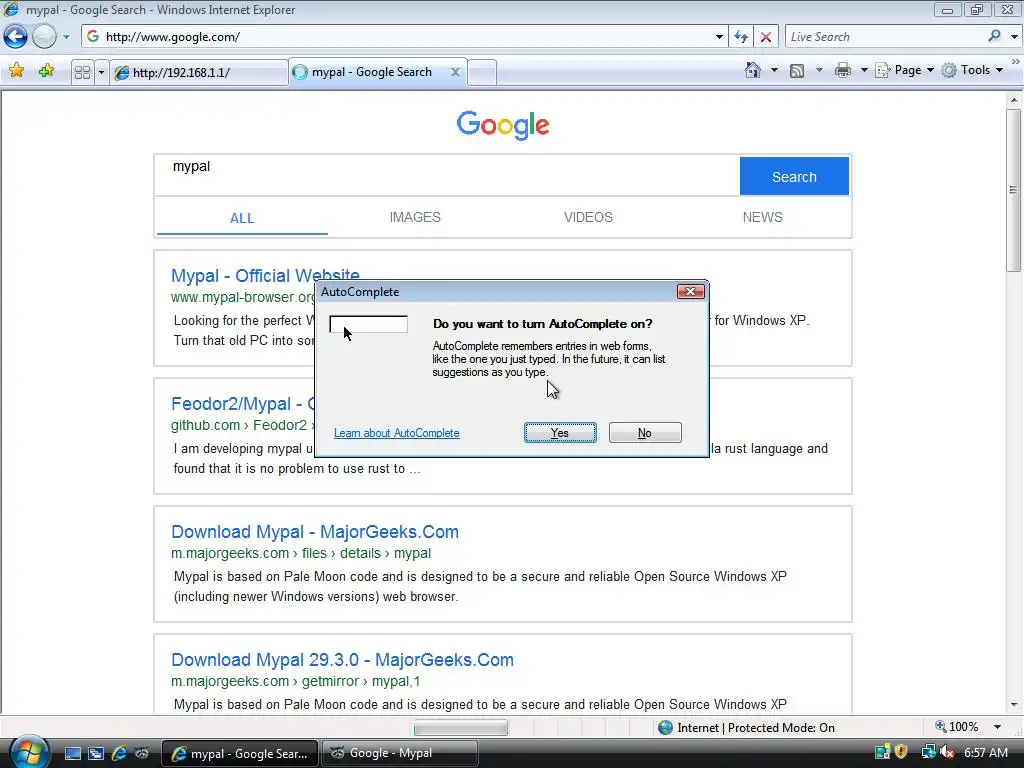Screen dimensions: 1024x768
Task: Switch to the VIDEOS results tab
Action: [x=588, y=217]
